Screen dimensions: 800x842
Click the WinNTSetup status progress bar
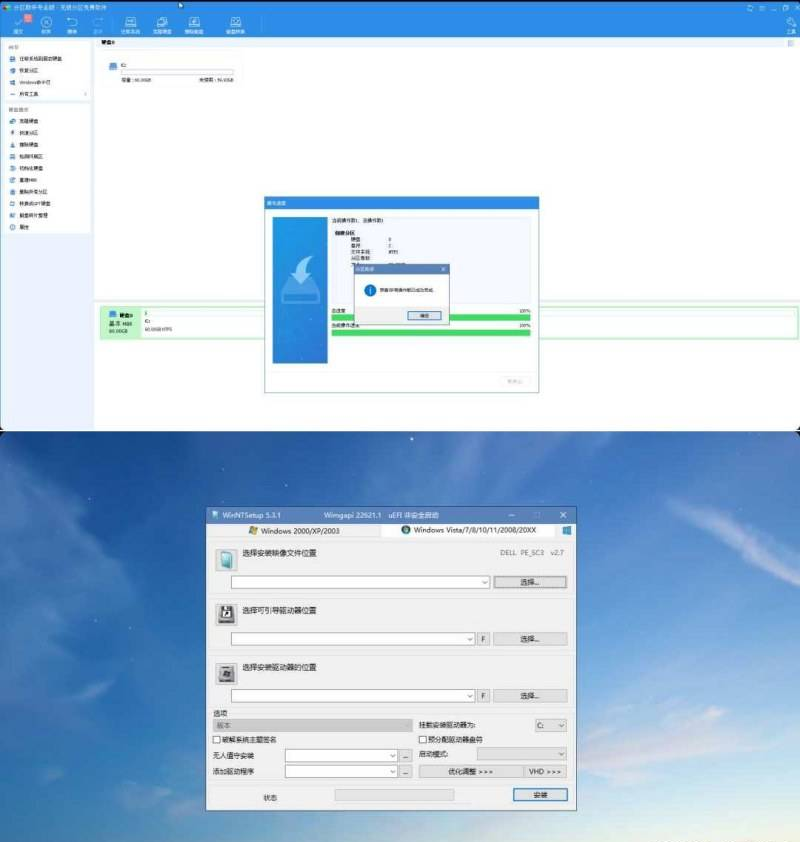394,795
